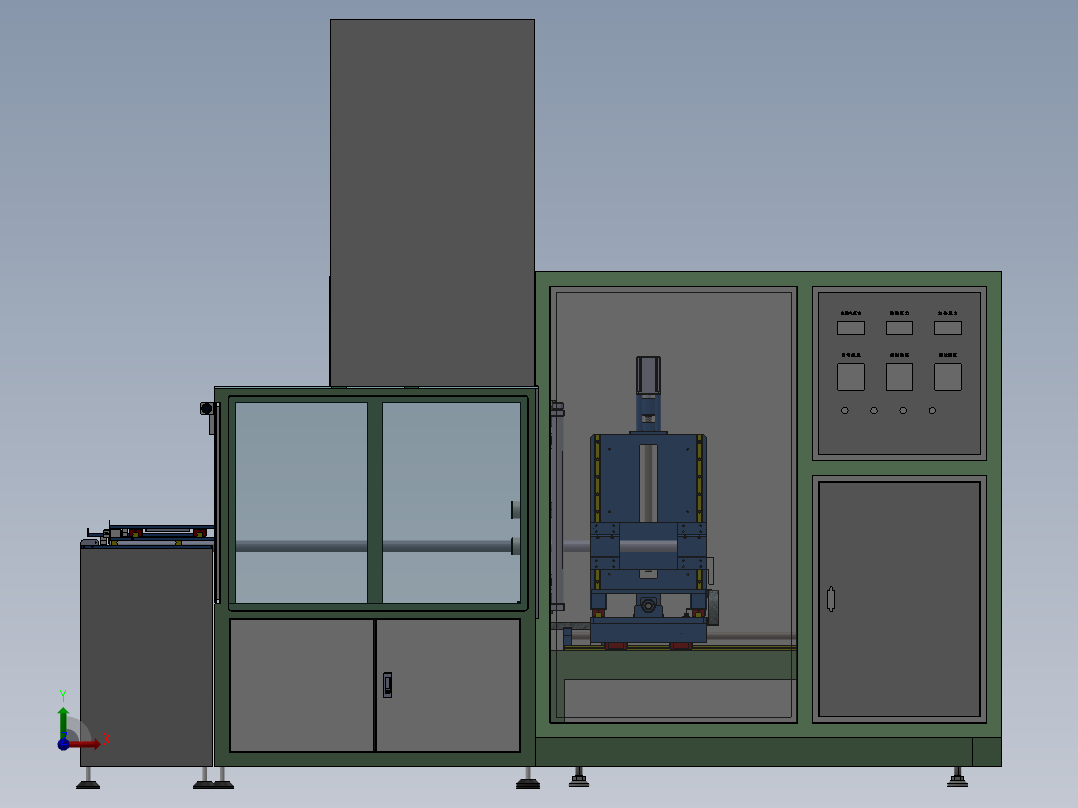Select the tall dark grey tower above the chamber

(x=432, y=203)
